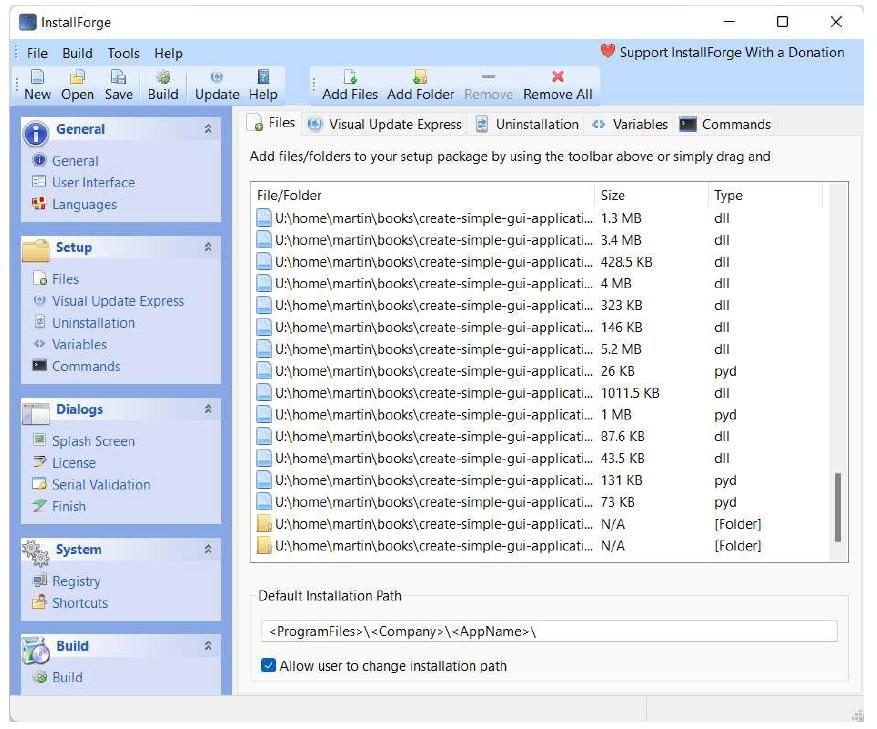Click the Open project toolbar icon
The image size is (877, 729).
pos(77,78)
